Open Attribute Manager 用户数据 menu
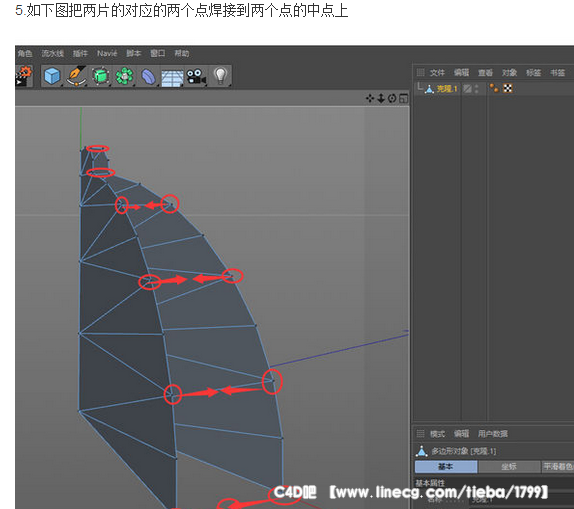Screen dimensions: 574x509 point(492,434)
